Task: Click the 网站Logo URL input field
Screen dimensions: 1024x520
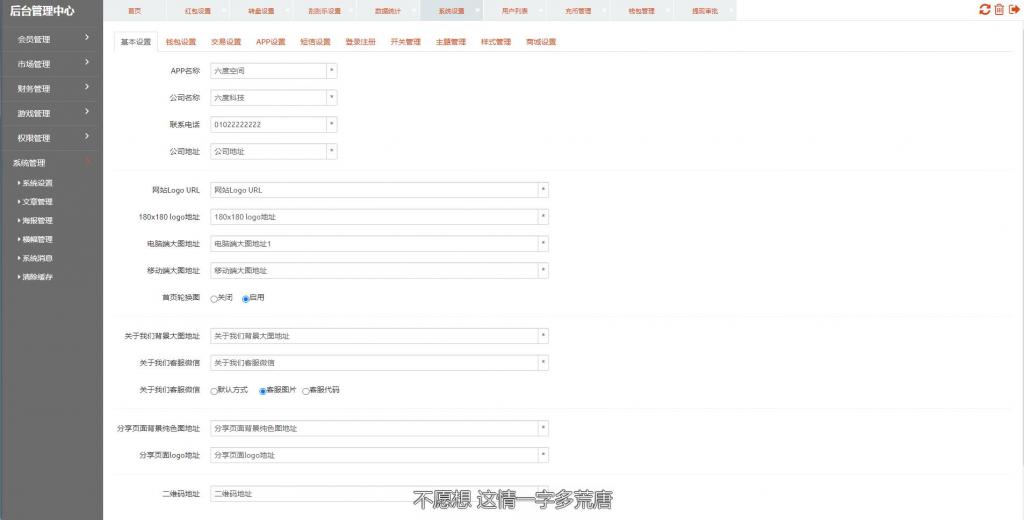Action: [x=373, y=190]
